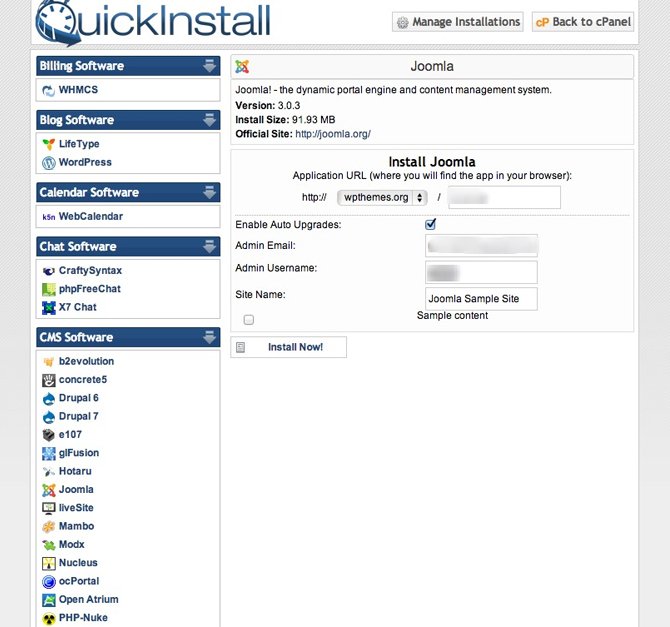The width and height of the screenshot is (670, 627).
Task: Select WebCalendar from the list
Action: point(91,216)
